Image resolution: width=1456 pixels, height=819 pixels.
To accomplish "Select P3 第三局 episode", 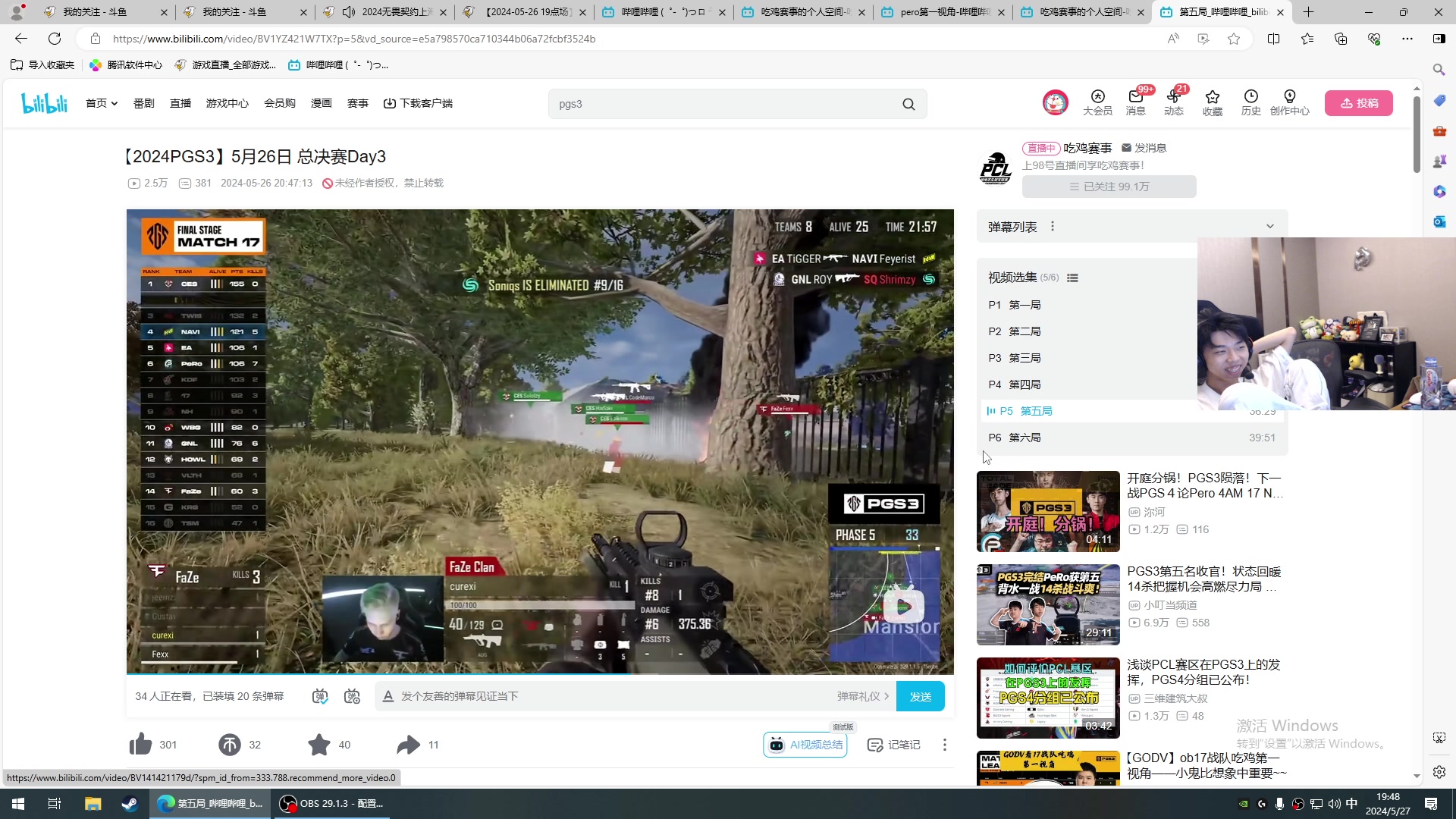I will (x=1131, y=358).
